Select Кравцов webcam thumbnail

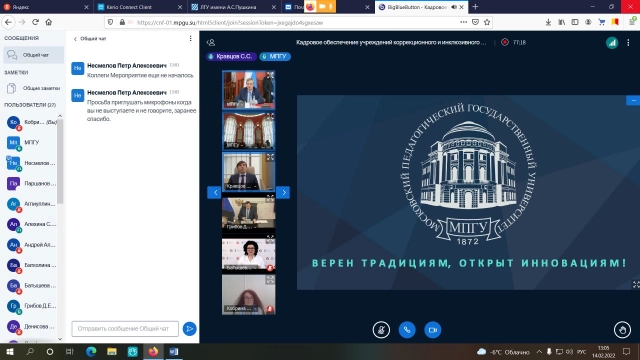tap(248, 172)
